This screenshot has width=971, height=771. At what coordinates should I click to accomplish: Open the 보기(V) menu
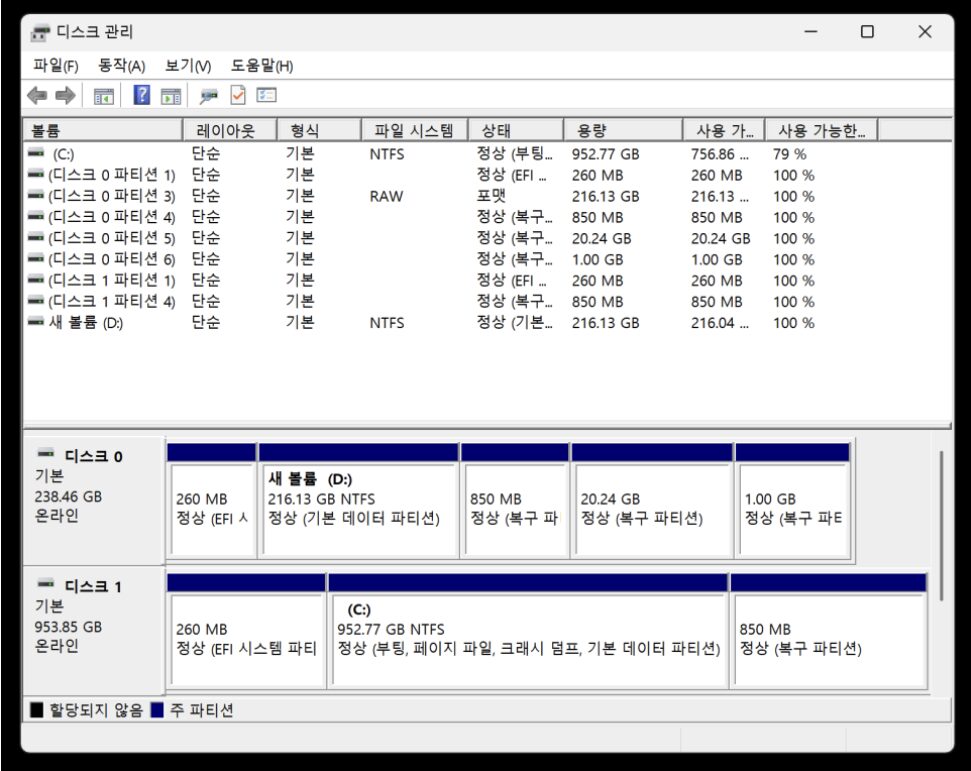point(188,66)
